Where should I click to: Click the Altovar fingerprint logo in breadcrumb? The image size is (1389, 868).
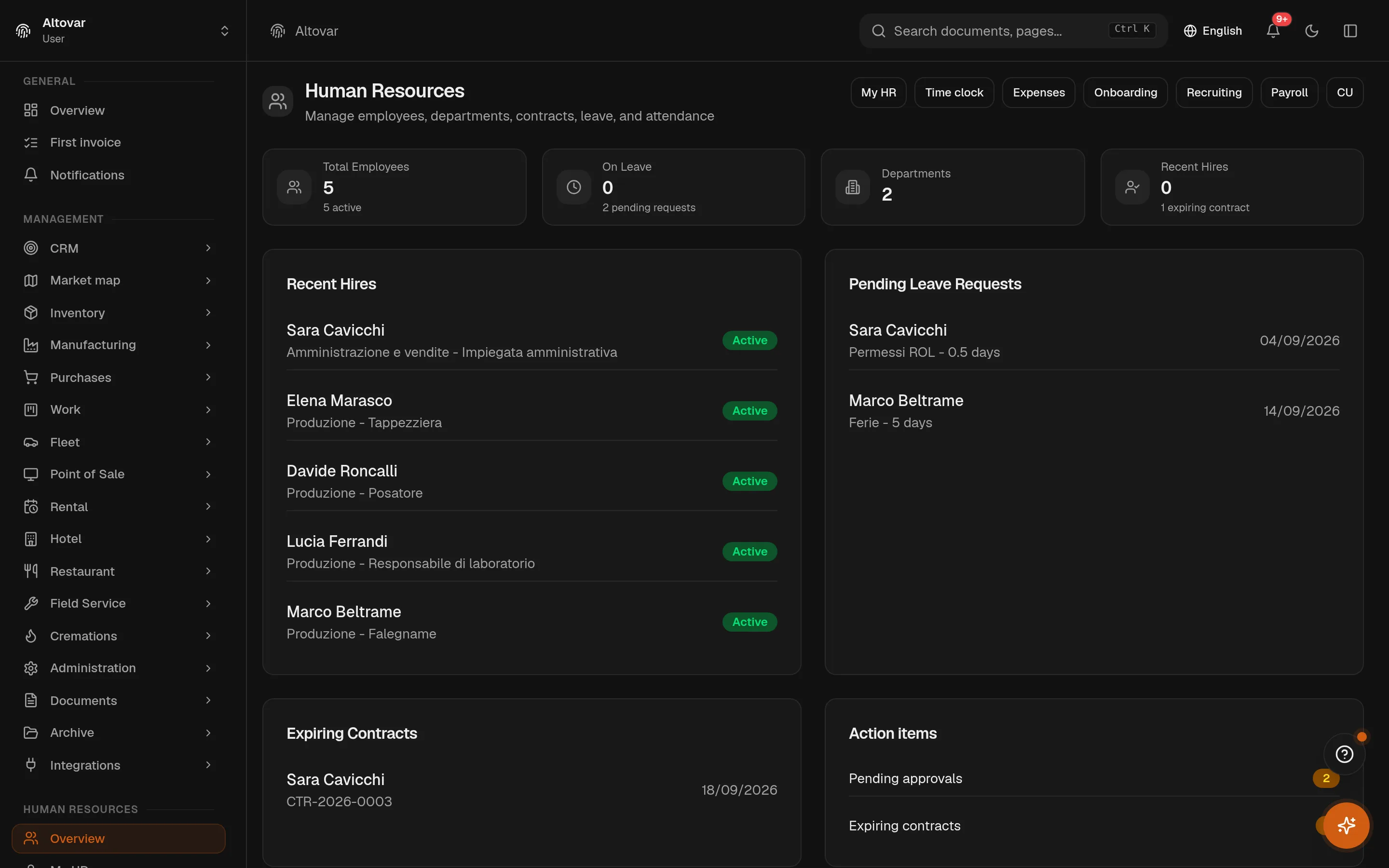pos(278,31)
